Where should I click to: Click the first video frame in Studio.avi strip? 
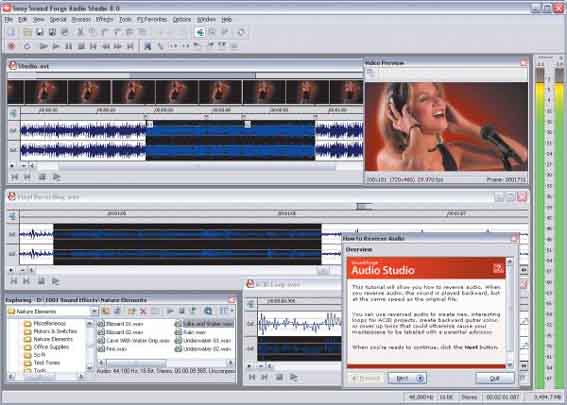tap(16, 92)
